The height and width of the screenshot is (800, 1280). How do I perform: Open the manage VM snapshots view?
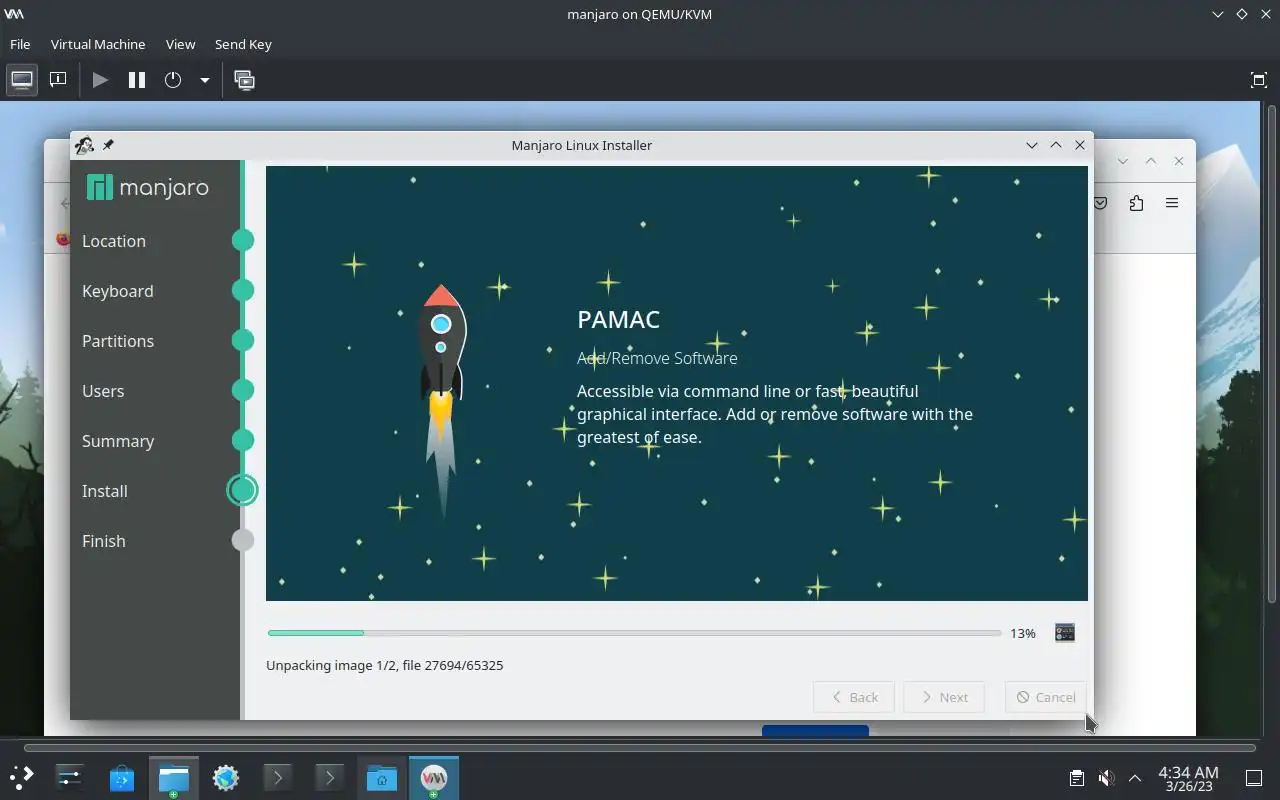click(x=244, y=80)
